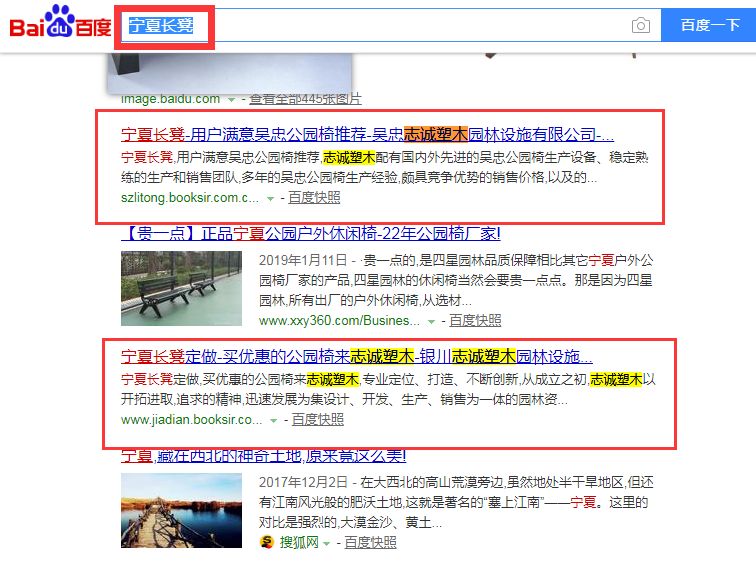Click the www.xxy360.com/Busines... URL text

pos(339,321)
